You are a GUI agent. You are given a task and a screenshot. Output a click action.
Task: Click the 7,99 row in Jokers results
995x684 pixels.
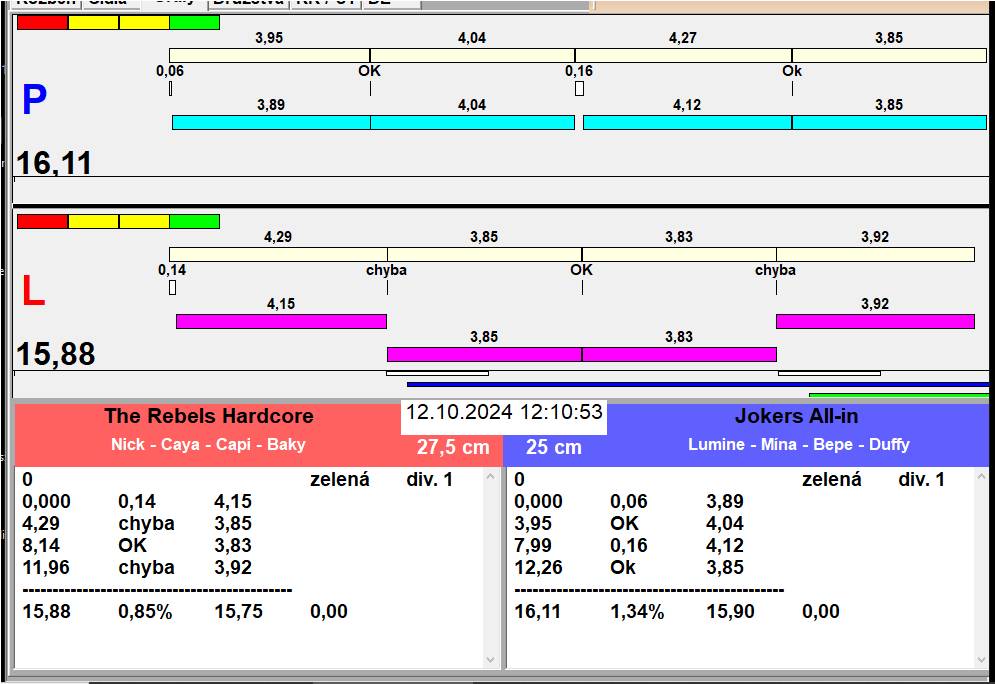tap(628, 545)
